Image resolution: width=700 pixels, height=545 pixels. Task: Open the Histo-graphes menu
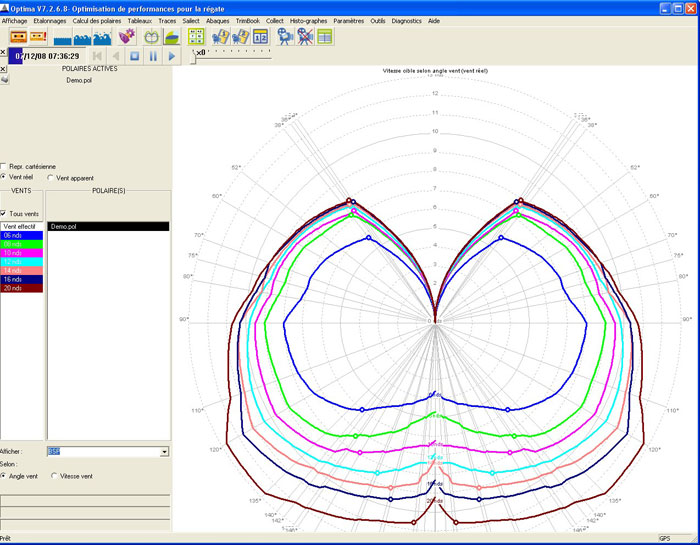(x=308, y=21)
